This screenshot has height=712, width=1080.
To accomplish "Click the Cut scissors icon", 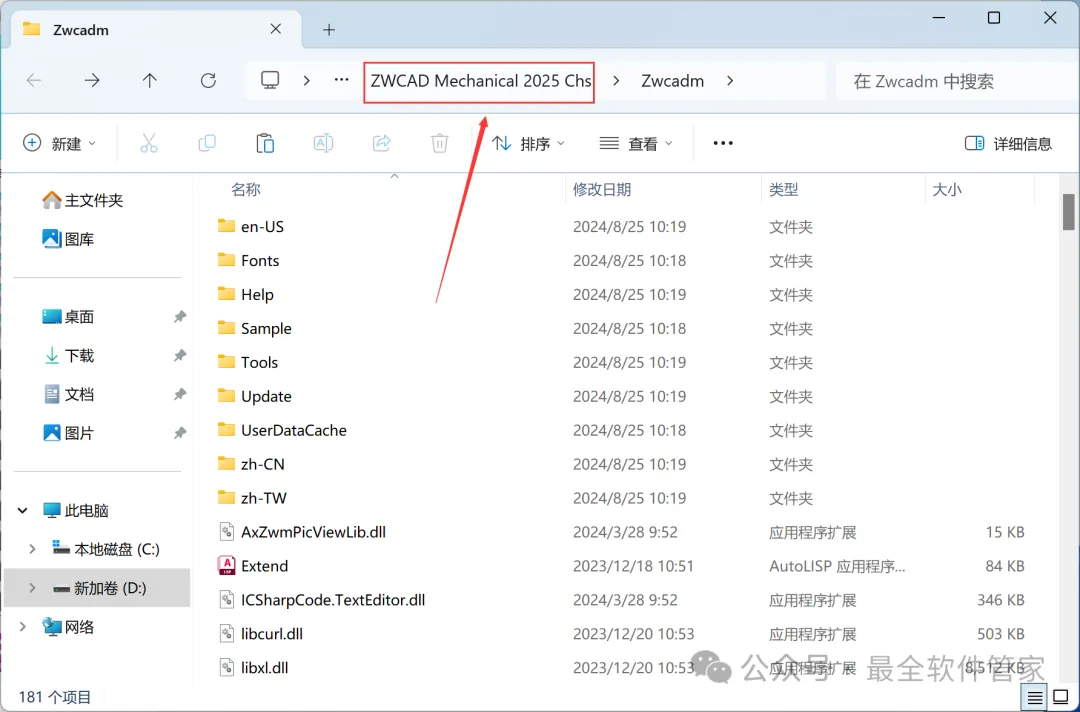I will [149, 143].
